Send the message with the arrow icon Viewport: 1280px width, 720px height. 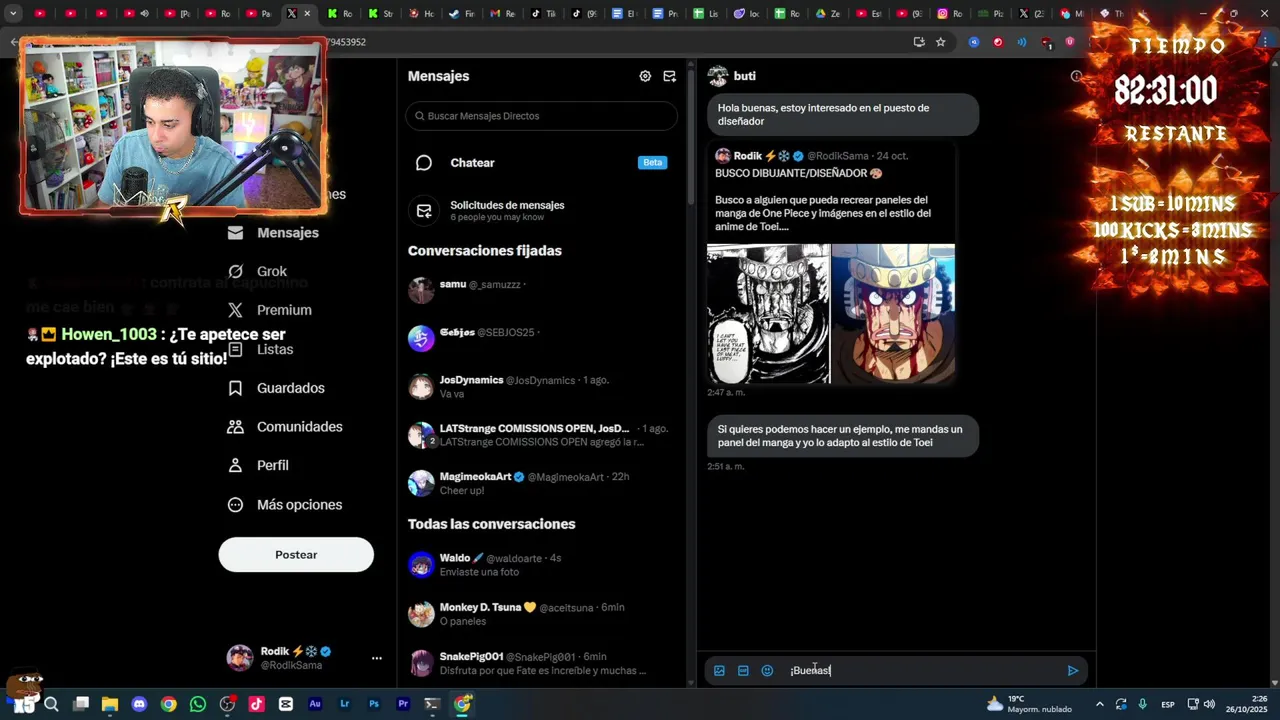click(x=1072, y=671)
